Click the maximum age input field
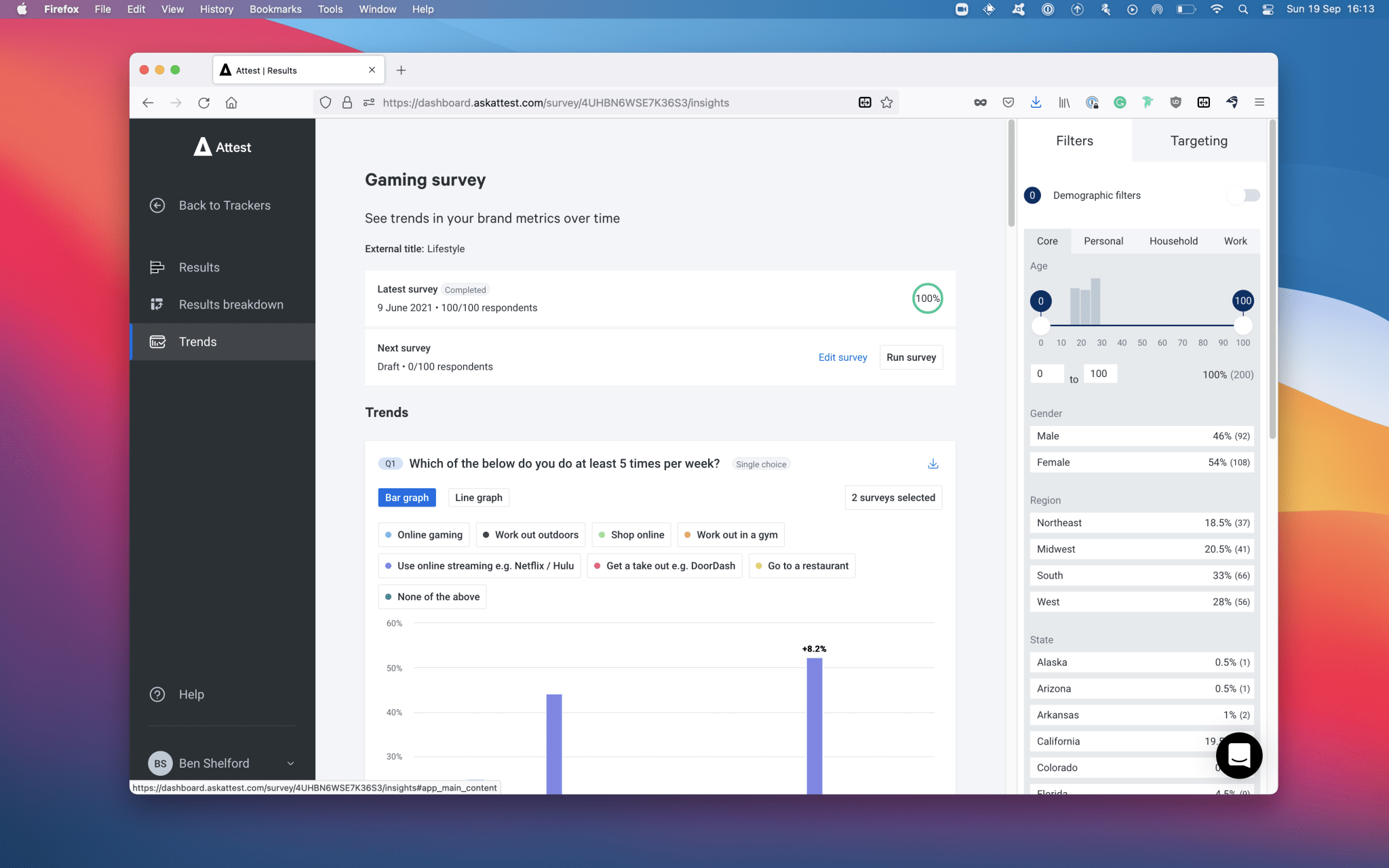 (1100, 374)
